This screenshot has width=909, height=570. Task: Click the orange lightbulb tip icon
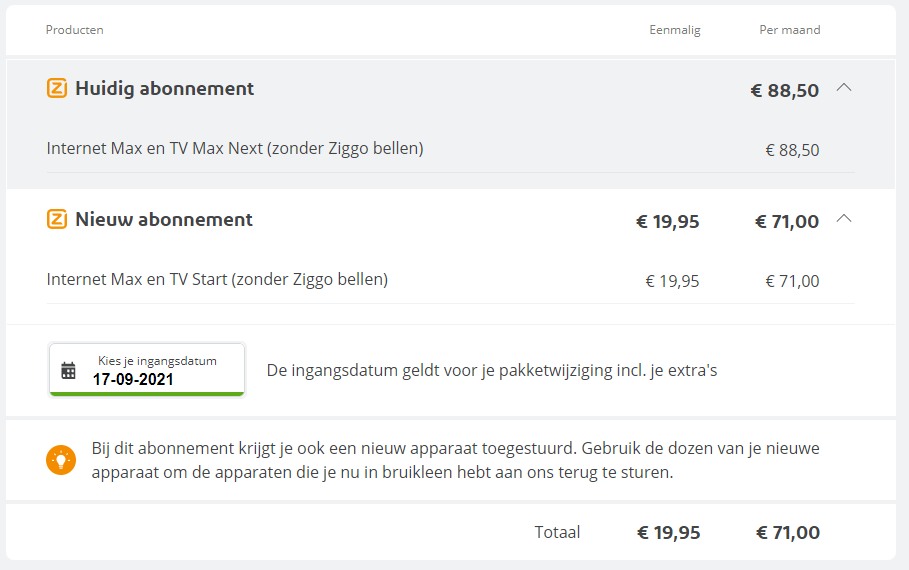(61, 460)
